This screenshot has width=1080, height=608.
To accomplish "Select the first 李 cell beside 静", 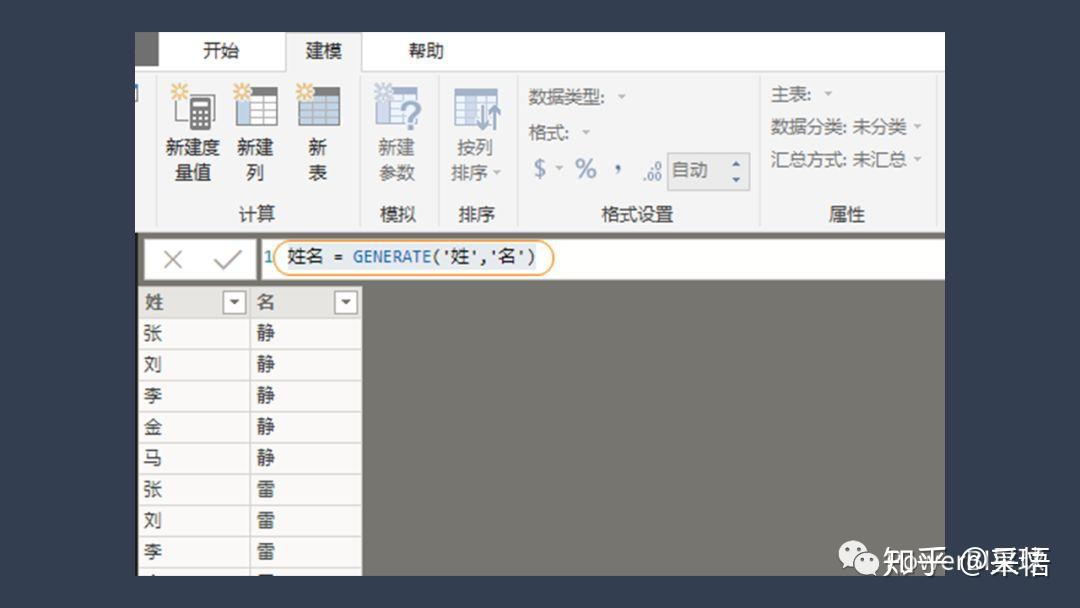I will (x=194, y=395).
